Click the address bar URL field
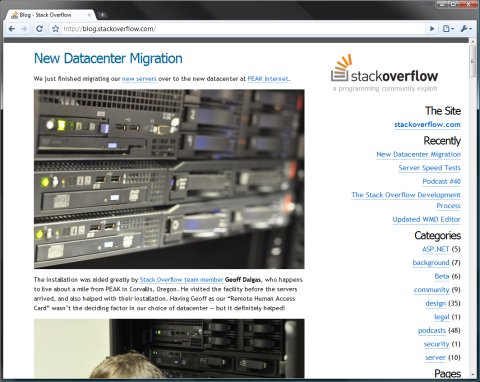The width and height of the screenshot is (480, 382). 243,29
